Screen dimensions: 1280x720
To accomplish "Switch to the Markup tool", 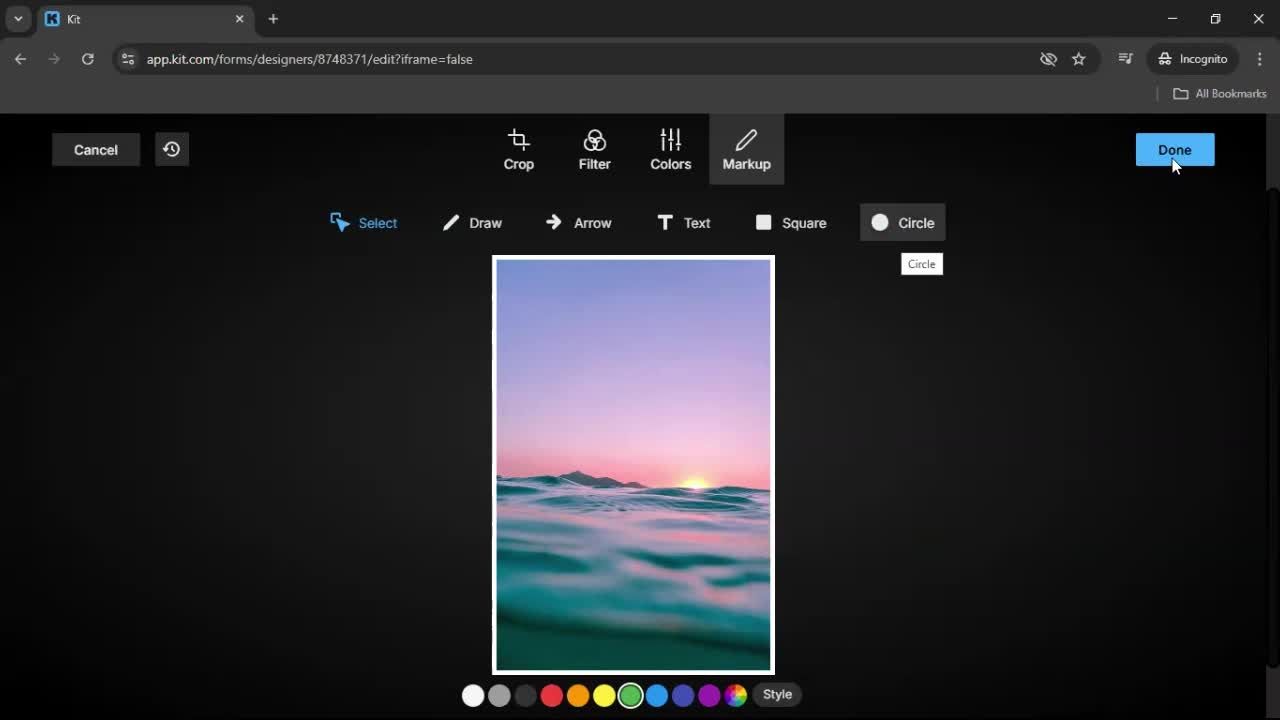I will click(x=746, y=149).
